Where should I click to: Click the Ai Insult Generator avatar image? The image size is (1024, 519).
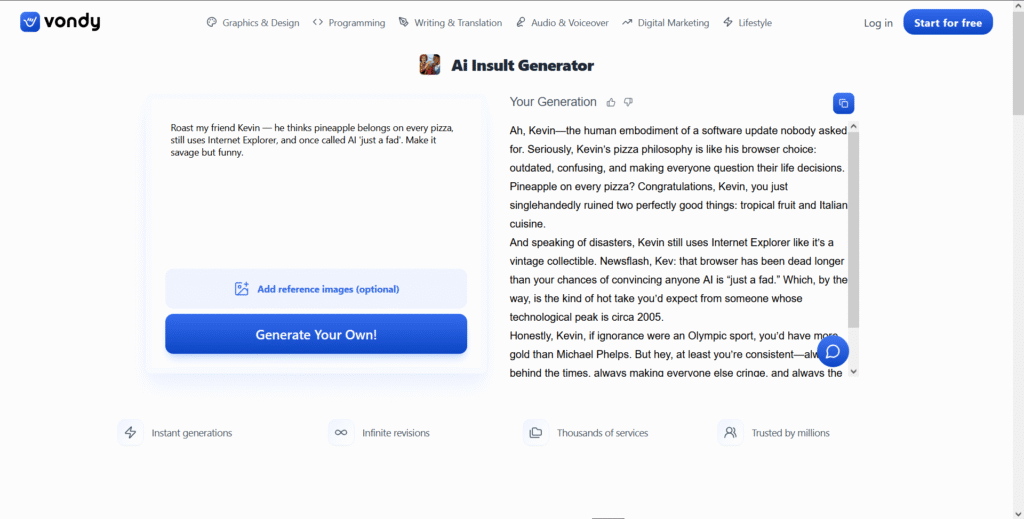point(430,65)
